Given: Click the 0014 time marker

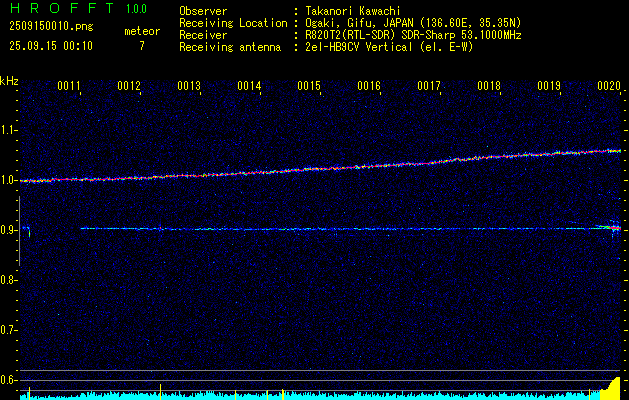Looking at the screenshot, I should coord(249,85).
